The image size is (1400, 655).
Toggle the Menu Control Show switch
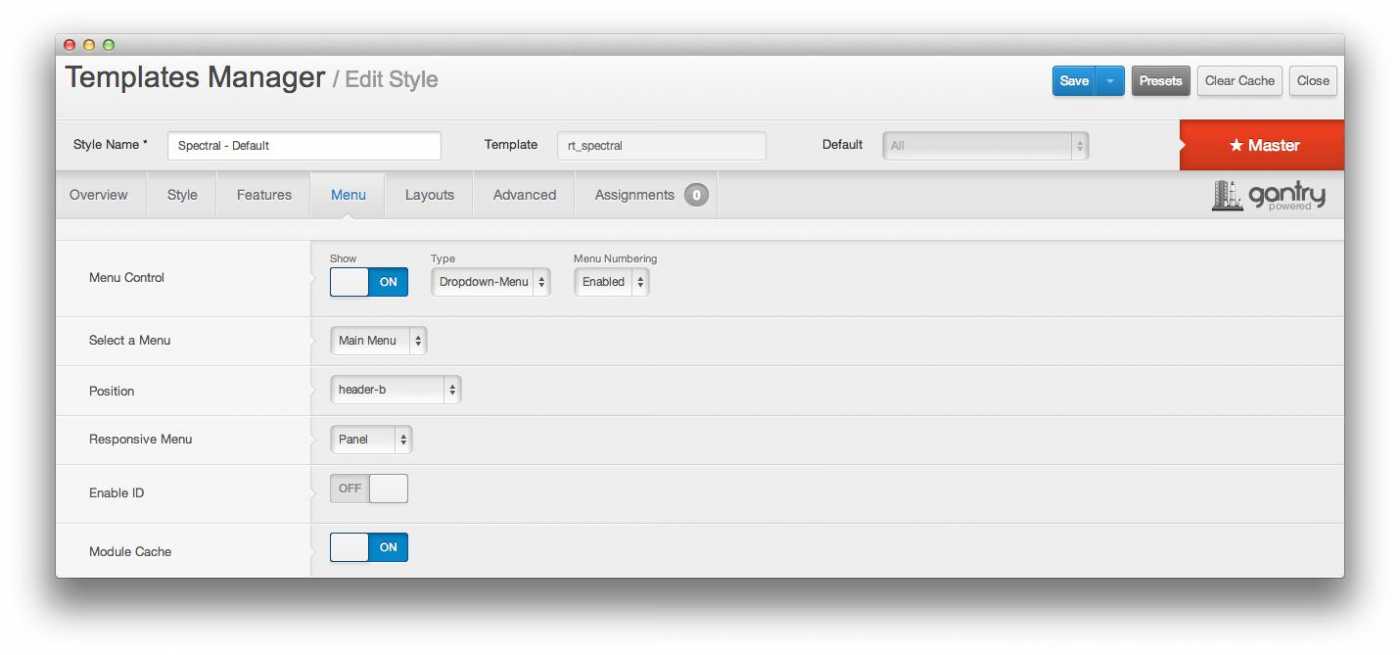pos(369,282)
